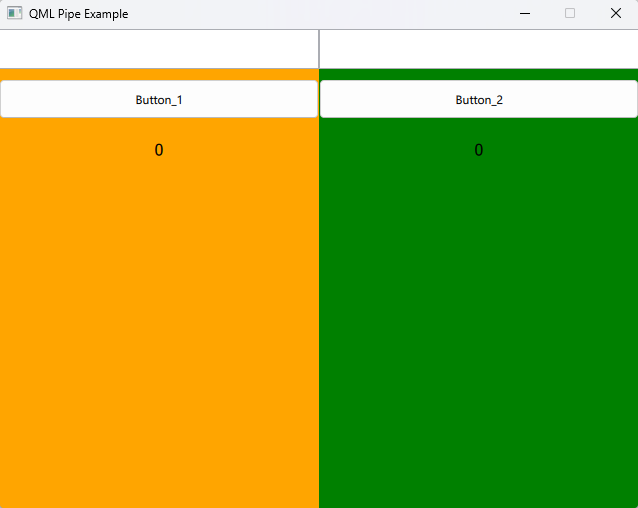Click the QML Pipe Example window icon
Image resolution: width=638 pixels, height=508 pixels.
tap(15, 13)
